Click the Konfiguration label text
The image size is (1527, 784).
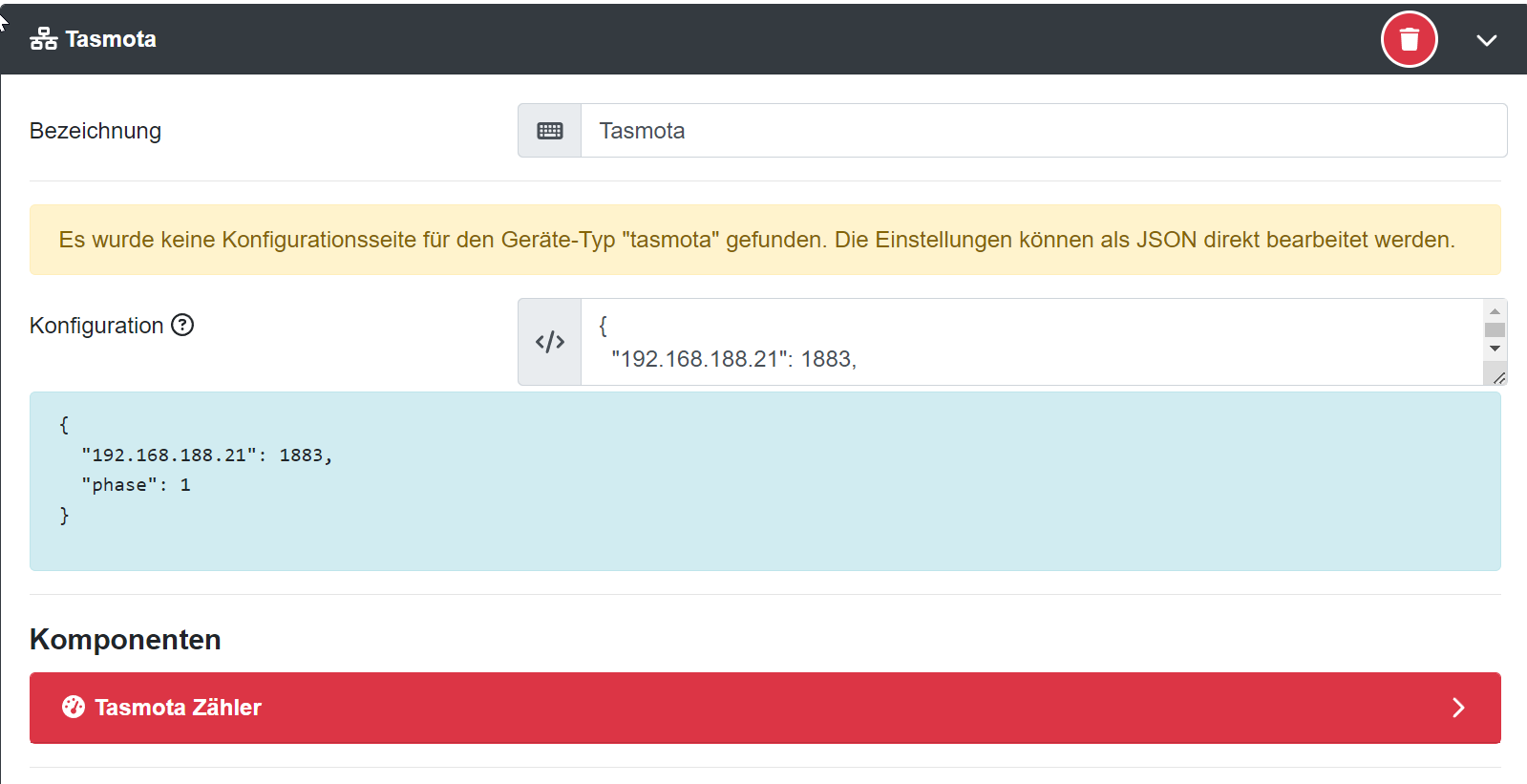click(96, 326)
